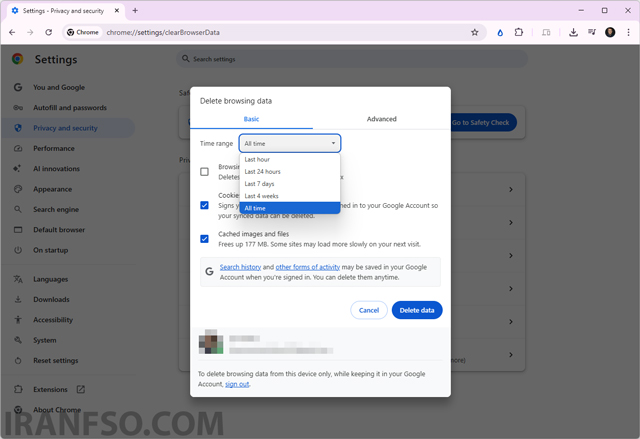Viewport: 640px width, 439px height.
Task: Select the Basic tab
Action: coord(251,119)
